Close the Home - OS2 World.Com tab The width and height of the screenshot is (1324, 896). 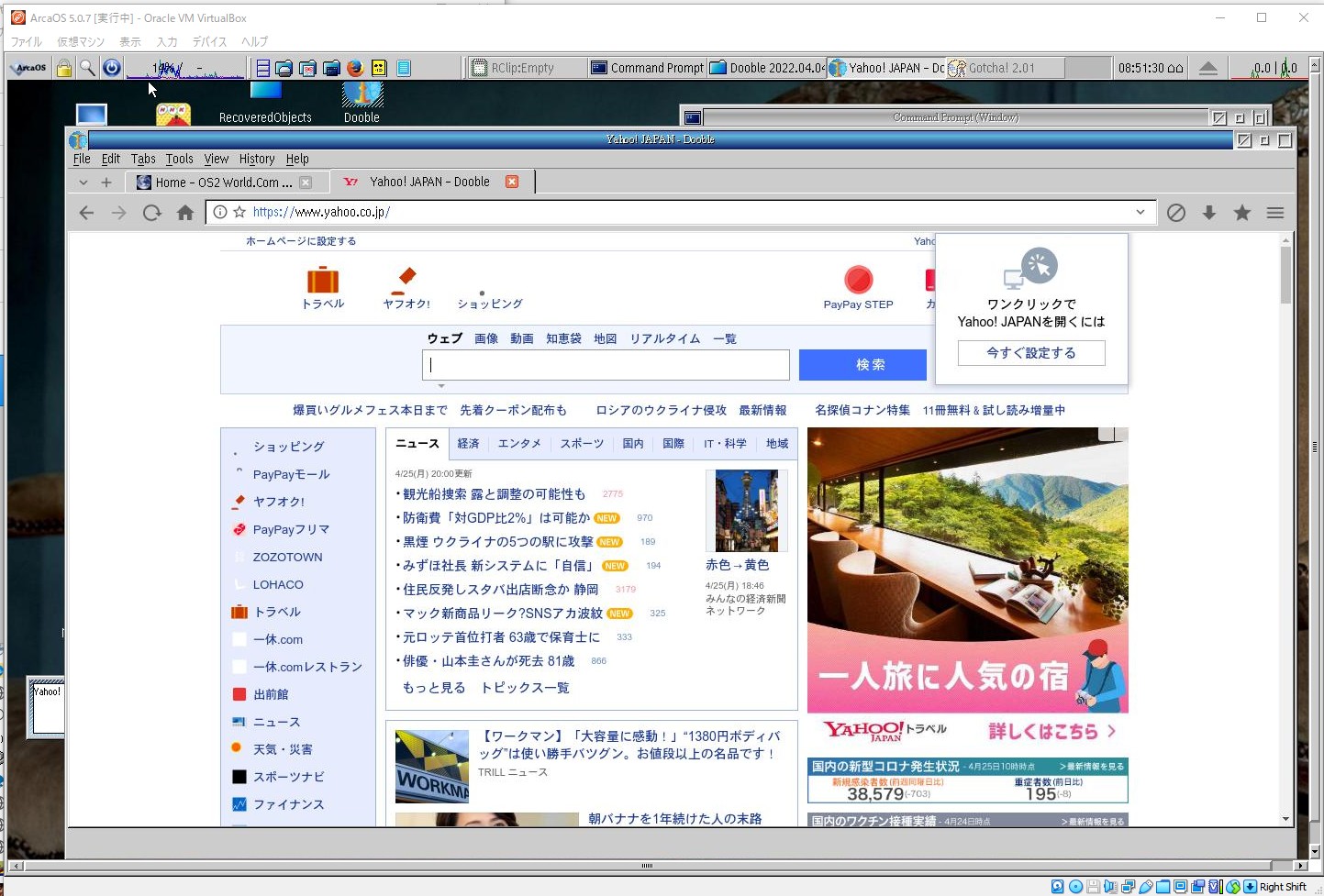pyautogui.click(x=306, y=183)
